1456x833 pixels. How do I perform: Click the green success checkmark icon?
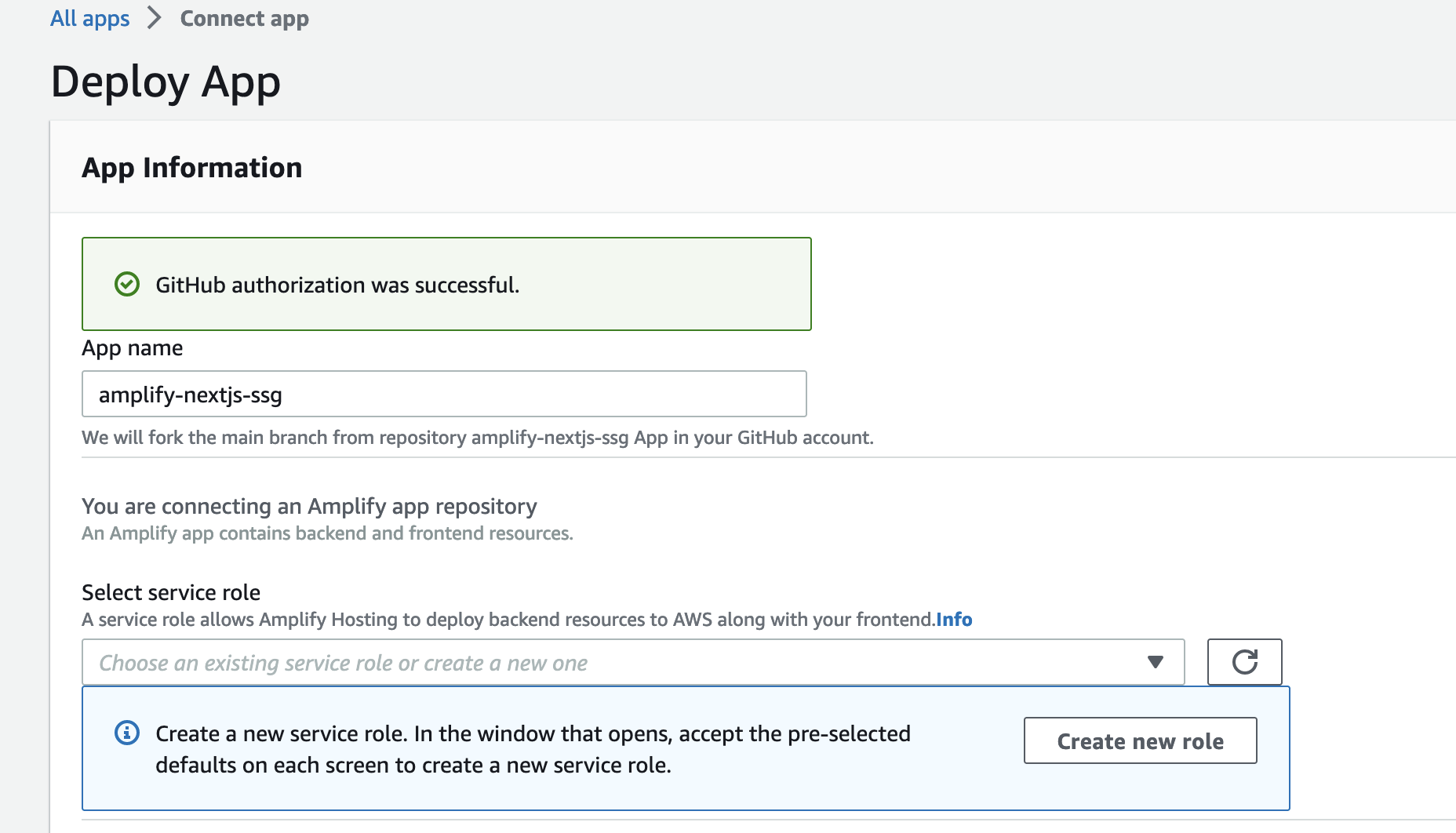coord(128,284)
